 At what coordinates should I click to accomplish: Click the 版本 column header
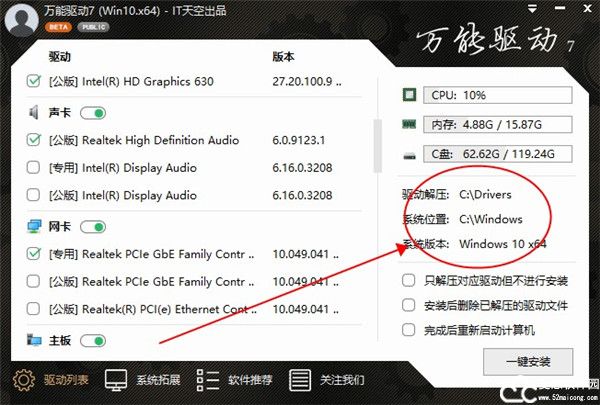(283, 57)
